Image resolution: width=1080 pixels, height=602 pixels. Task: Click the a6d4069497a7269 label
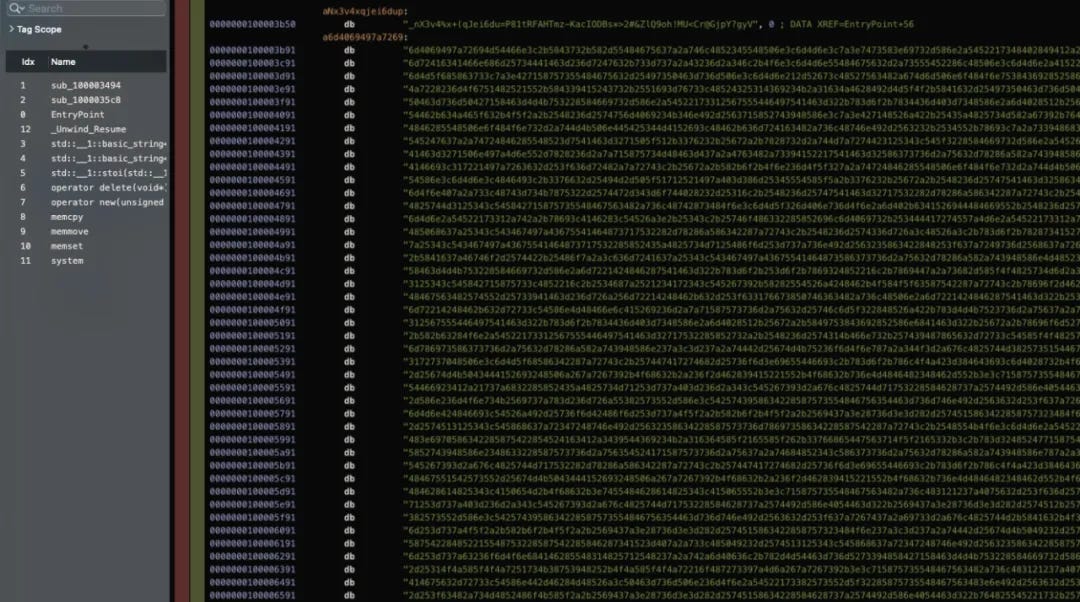point(365,37)
